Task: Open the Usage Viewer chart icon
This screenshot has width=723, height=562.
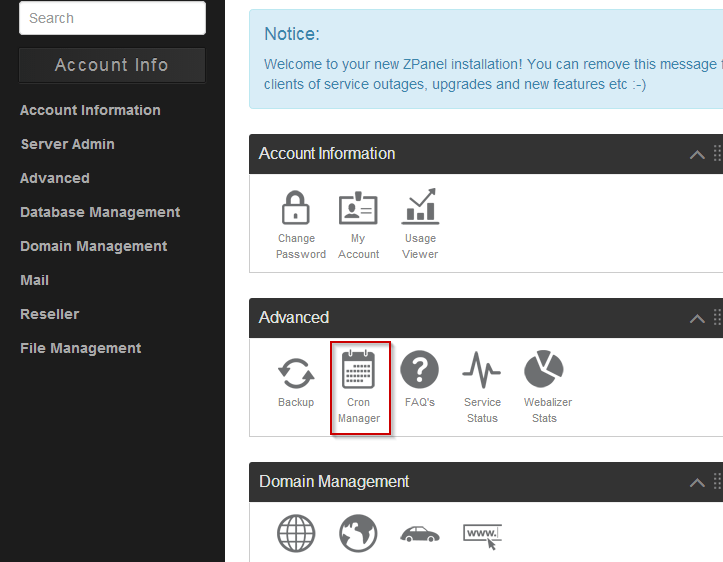Action: click(420, 208)
